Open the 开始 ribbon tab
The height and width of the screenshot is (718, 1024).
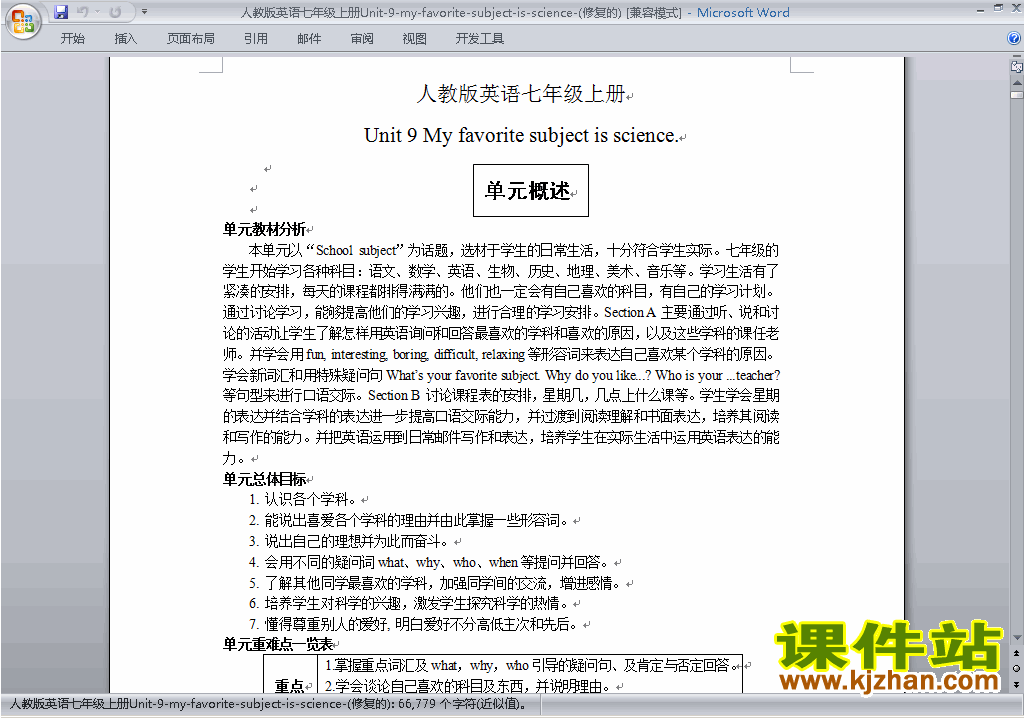pos(72,39)
